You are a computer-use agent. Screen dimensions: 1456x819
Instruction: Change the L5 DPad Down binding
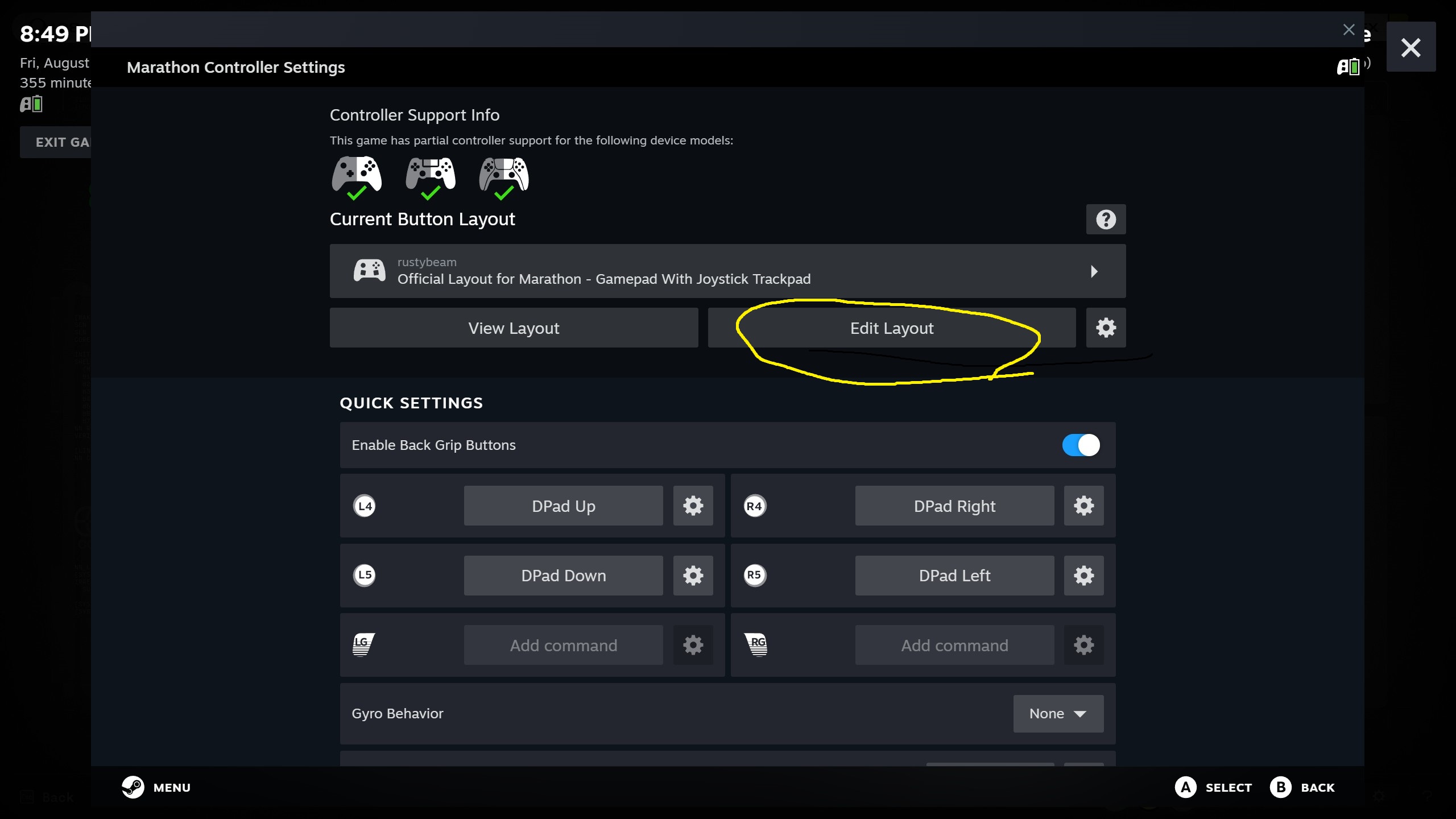tap(563, 576)
